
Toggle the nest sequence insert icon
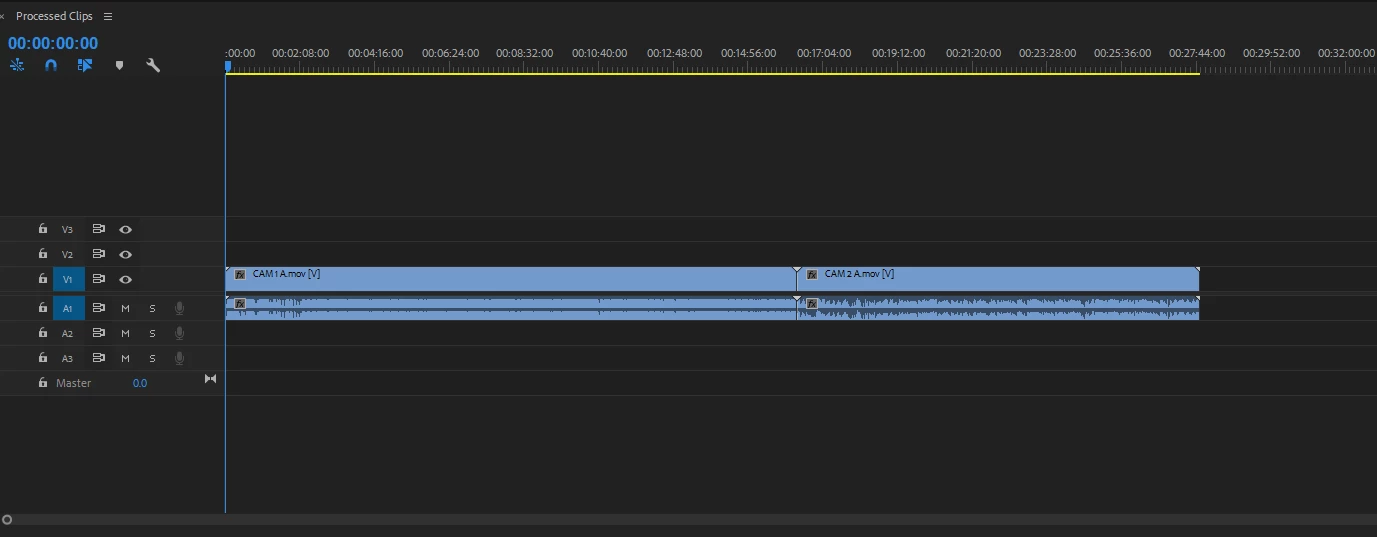pyautogui.click(x=17, y=65)
